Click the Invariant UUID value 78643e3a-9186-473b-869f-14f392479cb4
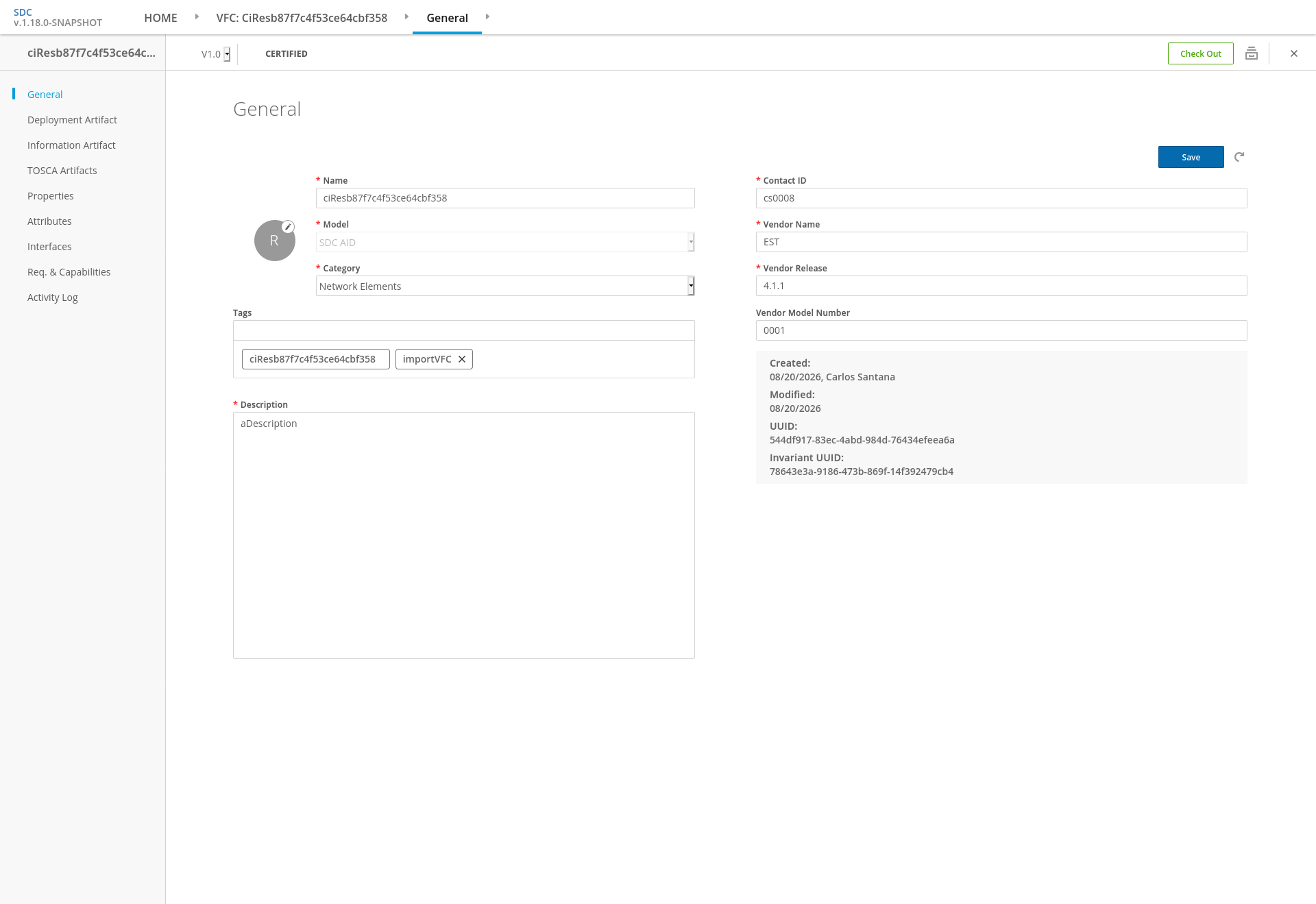1316x904 pixels. (x=862, y=472)
